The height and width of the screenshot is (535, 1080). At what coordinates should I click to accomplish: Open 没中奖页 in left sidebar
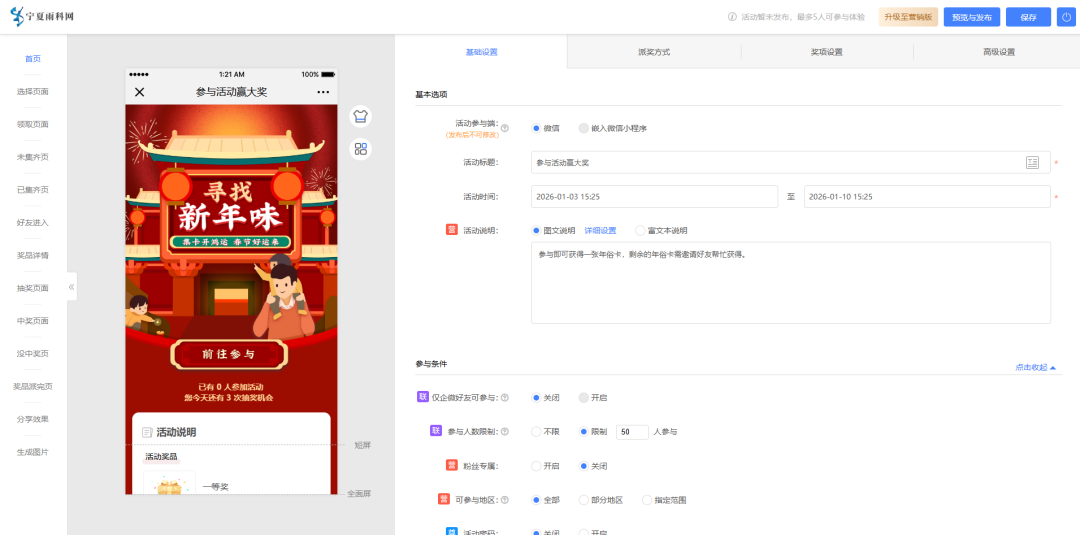pos(33,353)
